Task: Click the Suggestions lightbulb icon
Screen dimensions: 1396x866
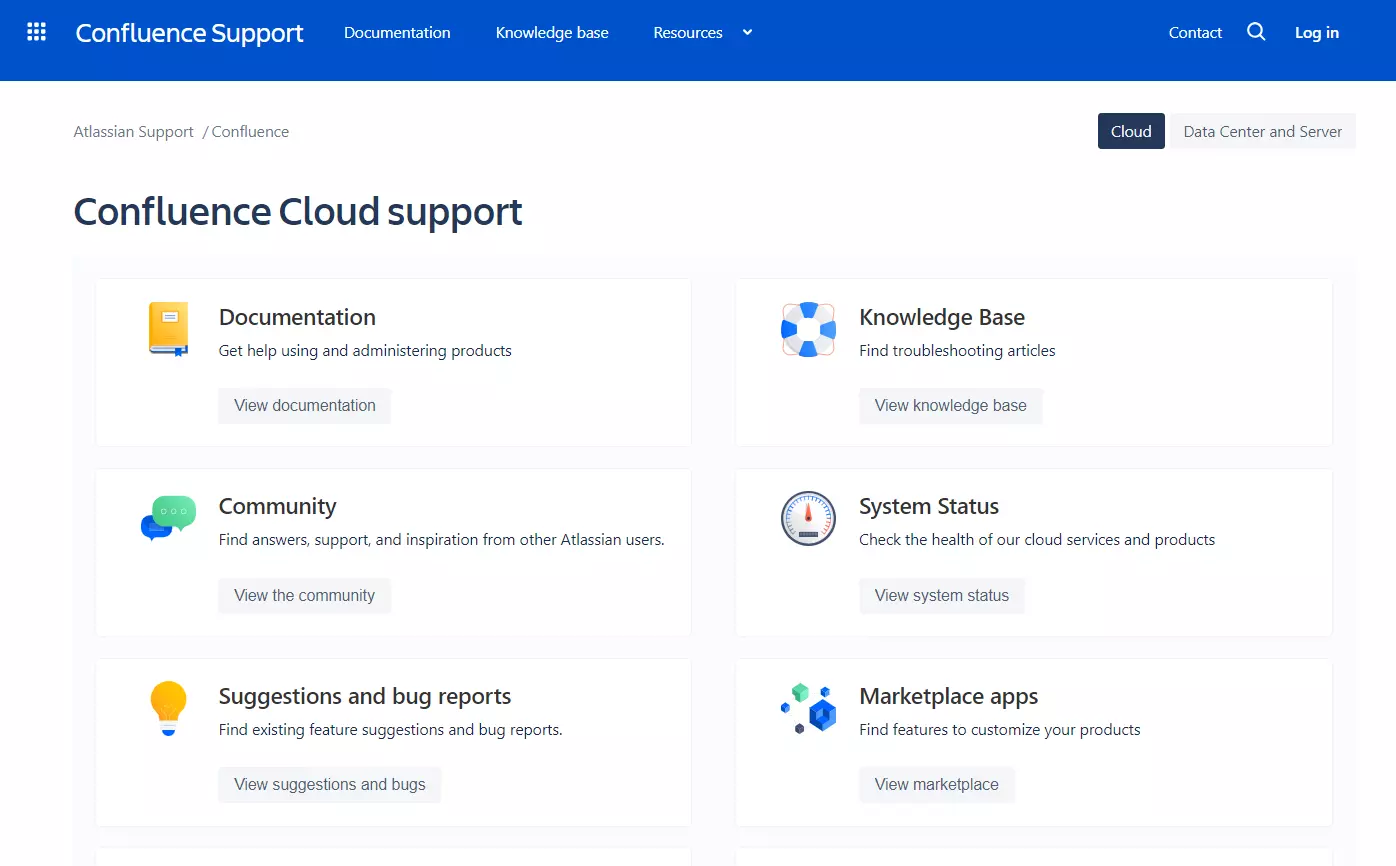Action: [x=168, y=708]
